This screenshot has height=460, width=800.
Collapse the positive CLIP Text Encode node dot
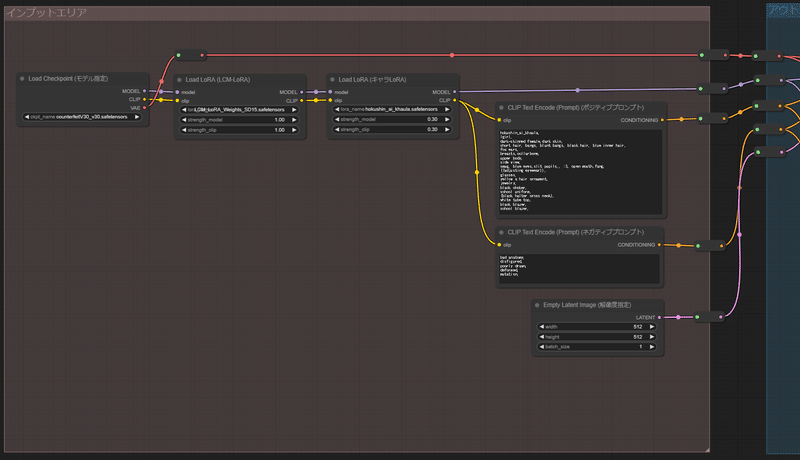[501, 108]
